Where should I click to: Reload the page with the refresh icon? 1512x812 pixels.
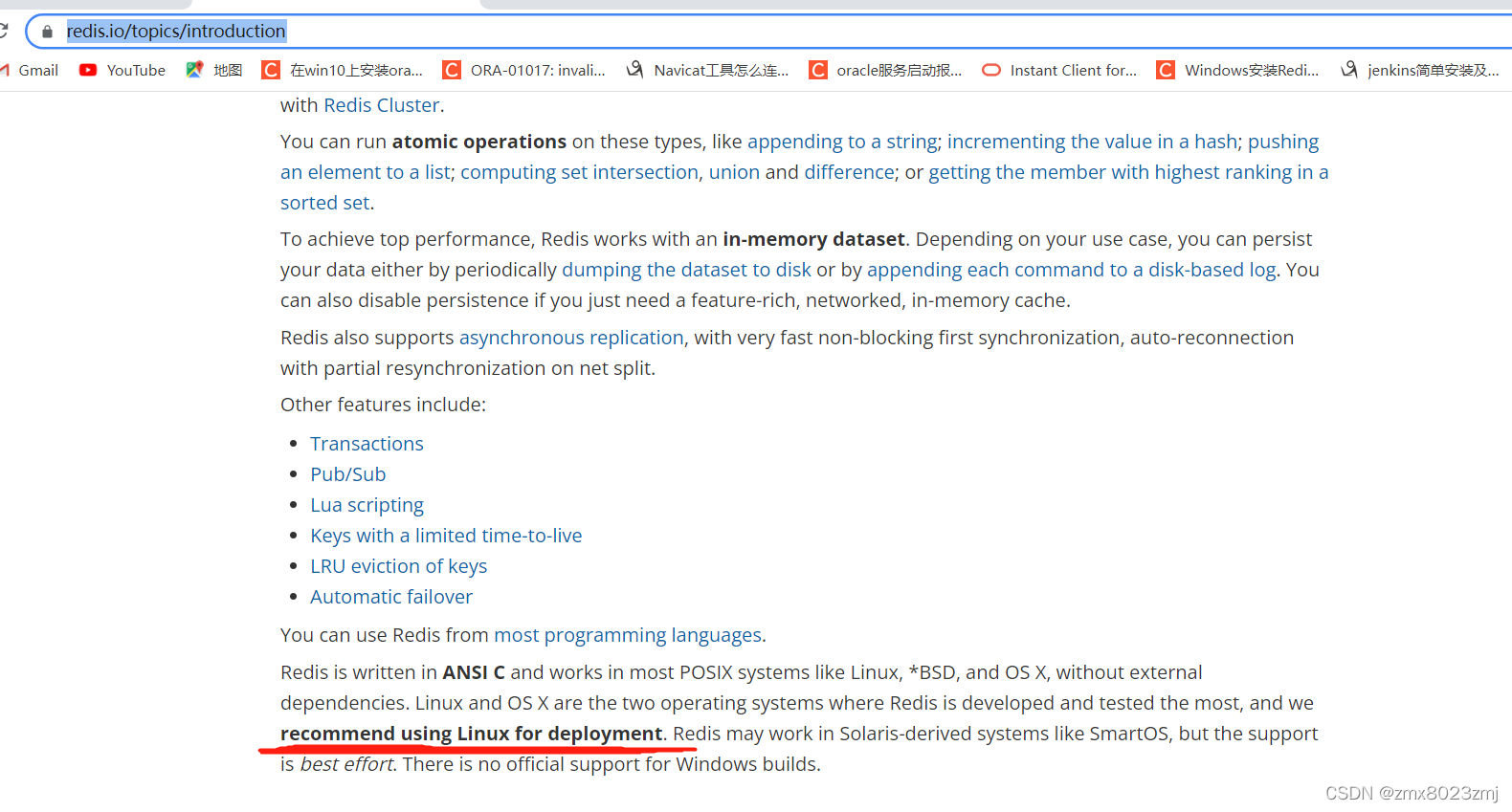coord(3,32)
